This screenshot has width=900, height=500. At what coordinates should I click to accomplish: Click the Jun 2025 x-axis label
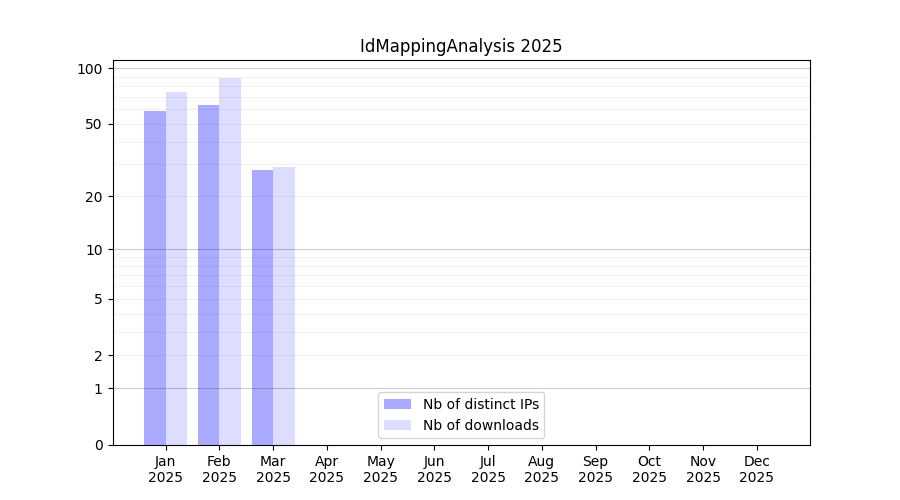[x=434, y=469]
